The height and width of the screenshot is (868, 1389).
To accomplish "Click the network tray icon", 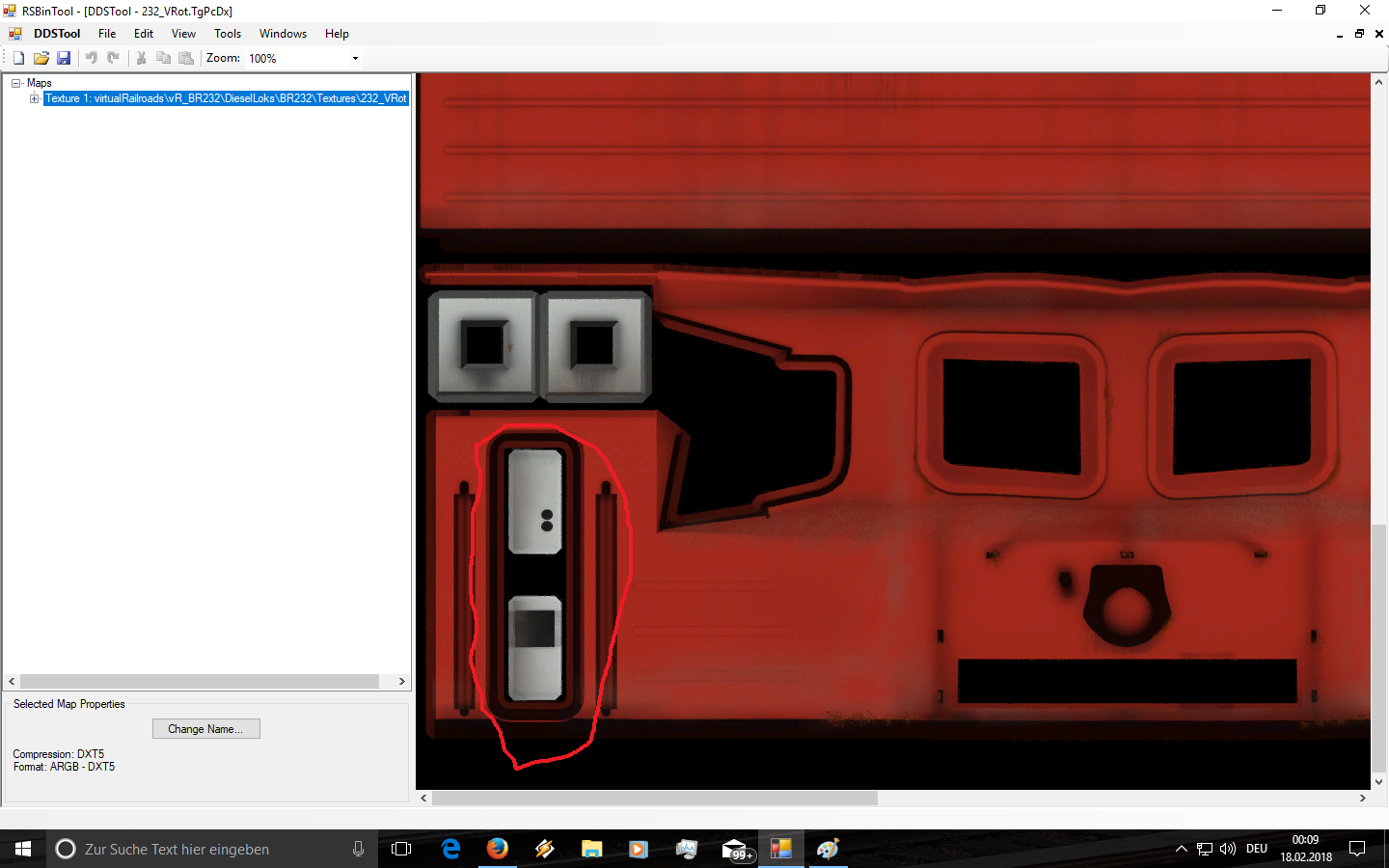I will click(x=1205, y=849).
